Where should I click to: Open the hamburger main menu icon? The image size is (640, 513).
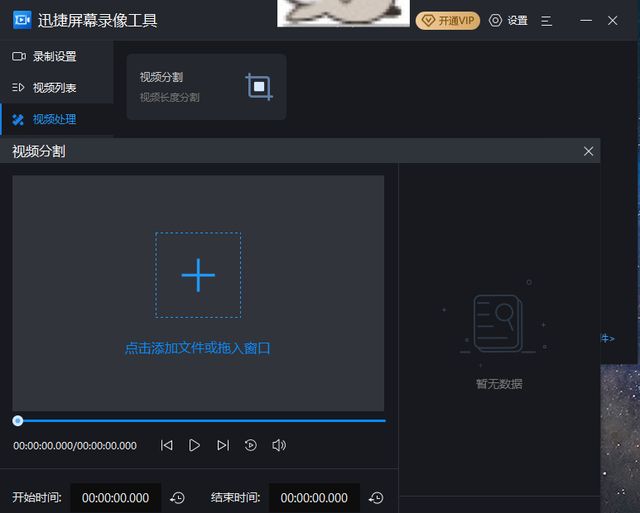tap(546, 21)
